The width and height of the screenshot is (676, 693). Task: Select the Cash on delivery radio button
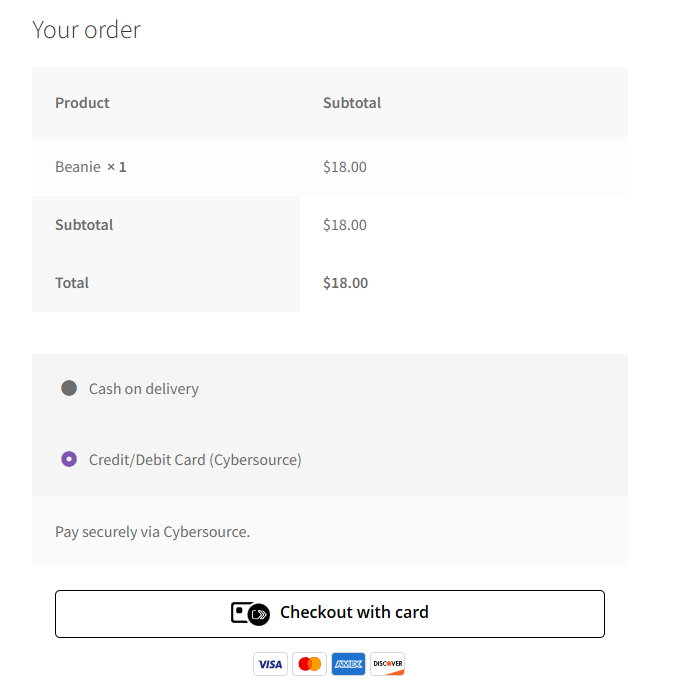click(x=69, y=388)
